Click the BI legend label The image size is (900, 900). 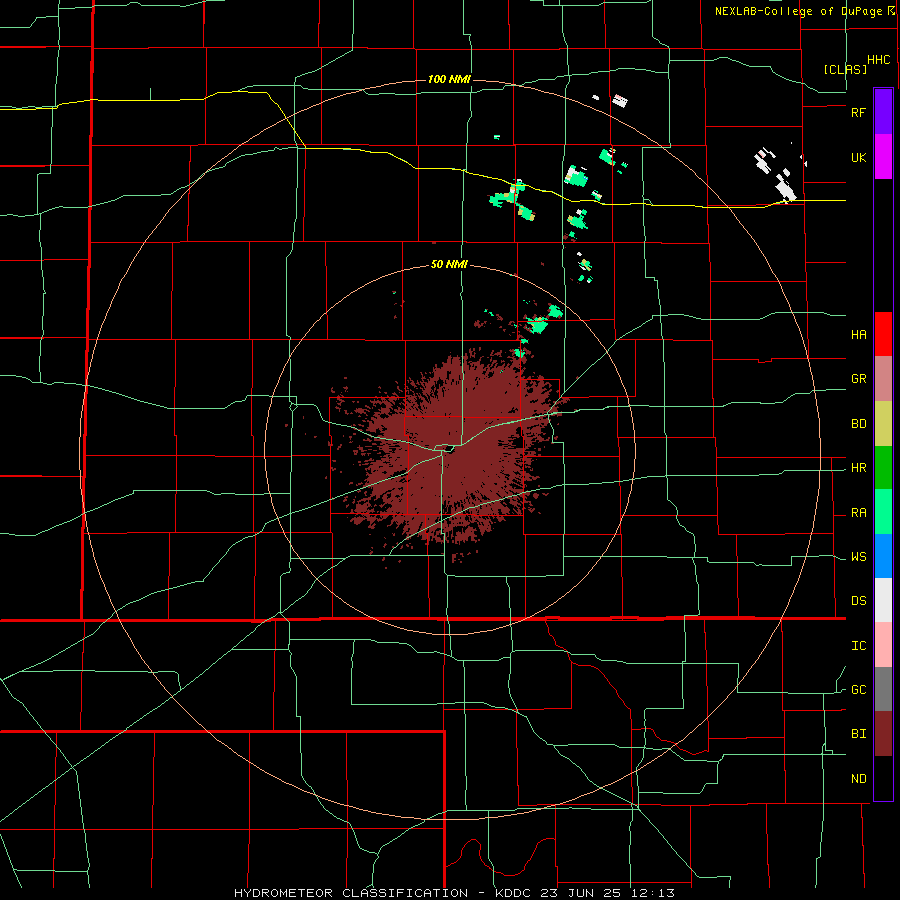(858, 734)
